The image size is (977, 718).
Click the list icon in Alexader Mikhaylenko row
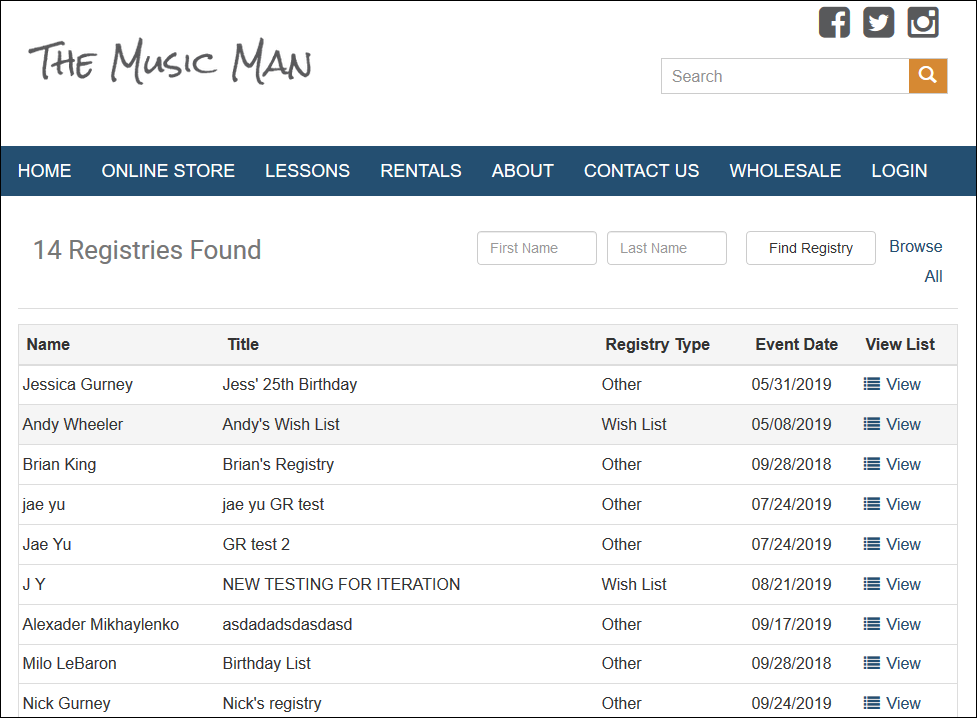(872, 624)
